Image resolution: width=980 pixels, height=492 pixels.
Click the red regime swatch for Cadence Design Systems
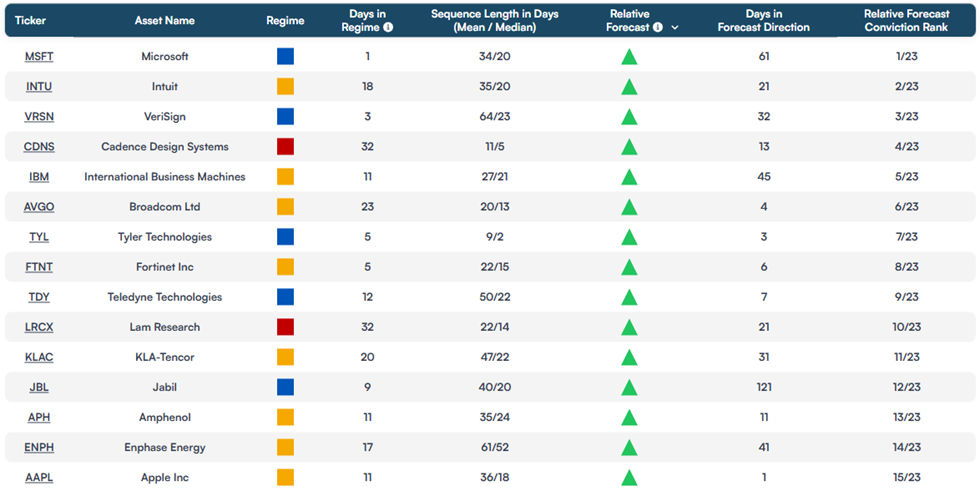pyautogui.click(x=286, y=147)
